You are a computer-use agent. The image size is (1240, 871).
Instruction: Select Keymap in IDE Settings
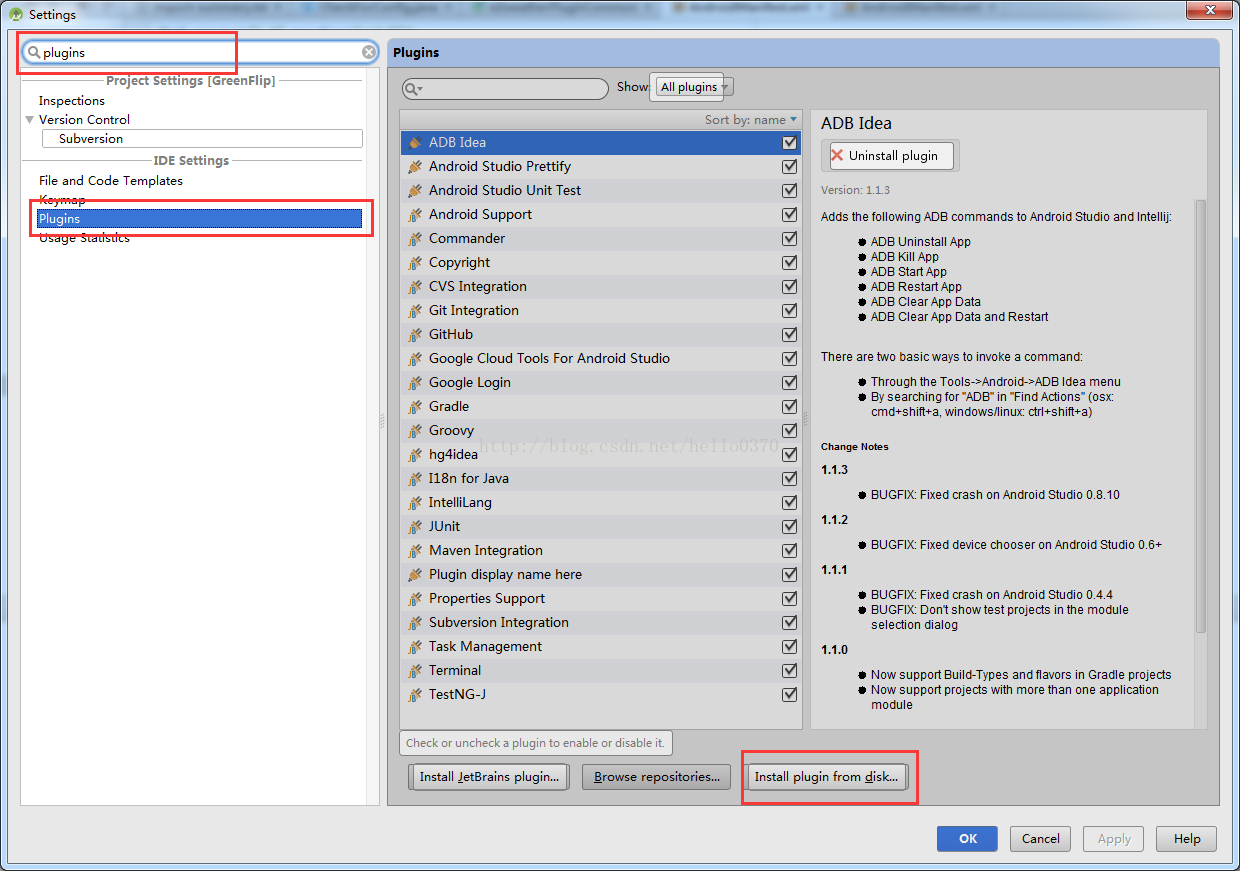(62, 199)
